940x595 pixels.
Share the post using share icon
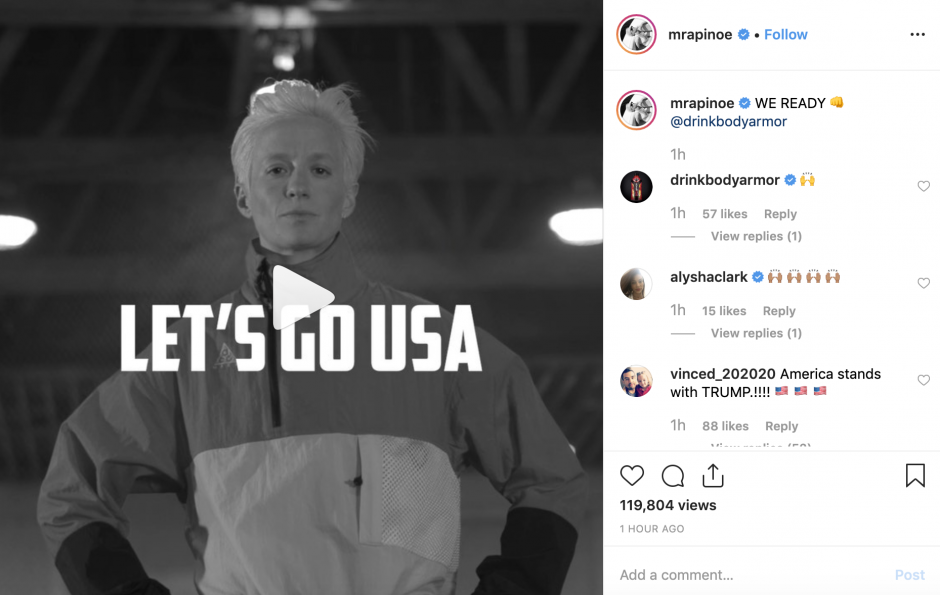(x=713, y=475)
